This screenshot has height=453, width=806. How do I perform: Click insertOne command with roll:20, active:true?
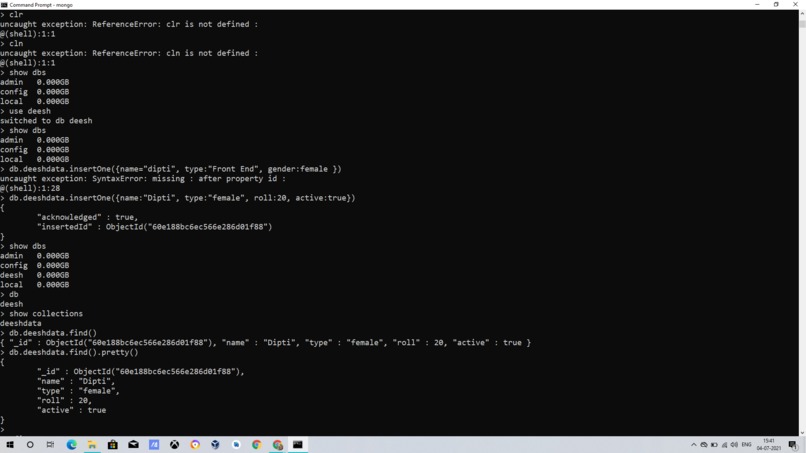(x=178, y=198)
